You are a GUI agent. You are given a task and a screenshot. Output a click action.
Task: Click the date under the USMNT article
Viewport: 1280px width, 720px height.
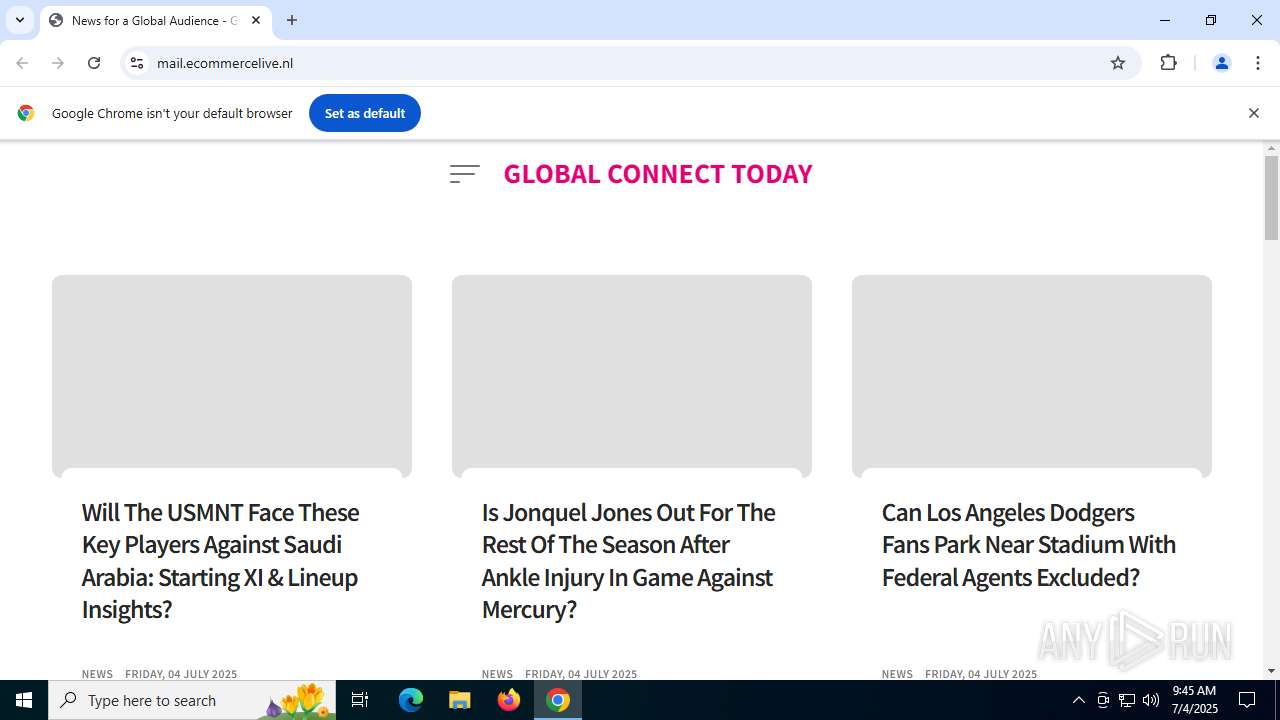181,674
